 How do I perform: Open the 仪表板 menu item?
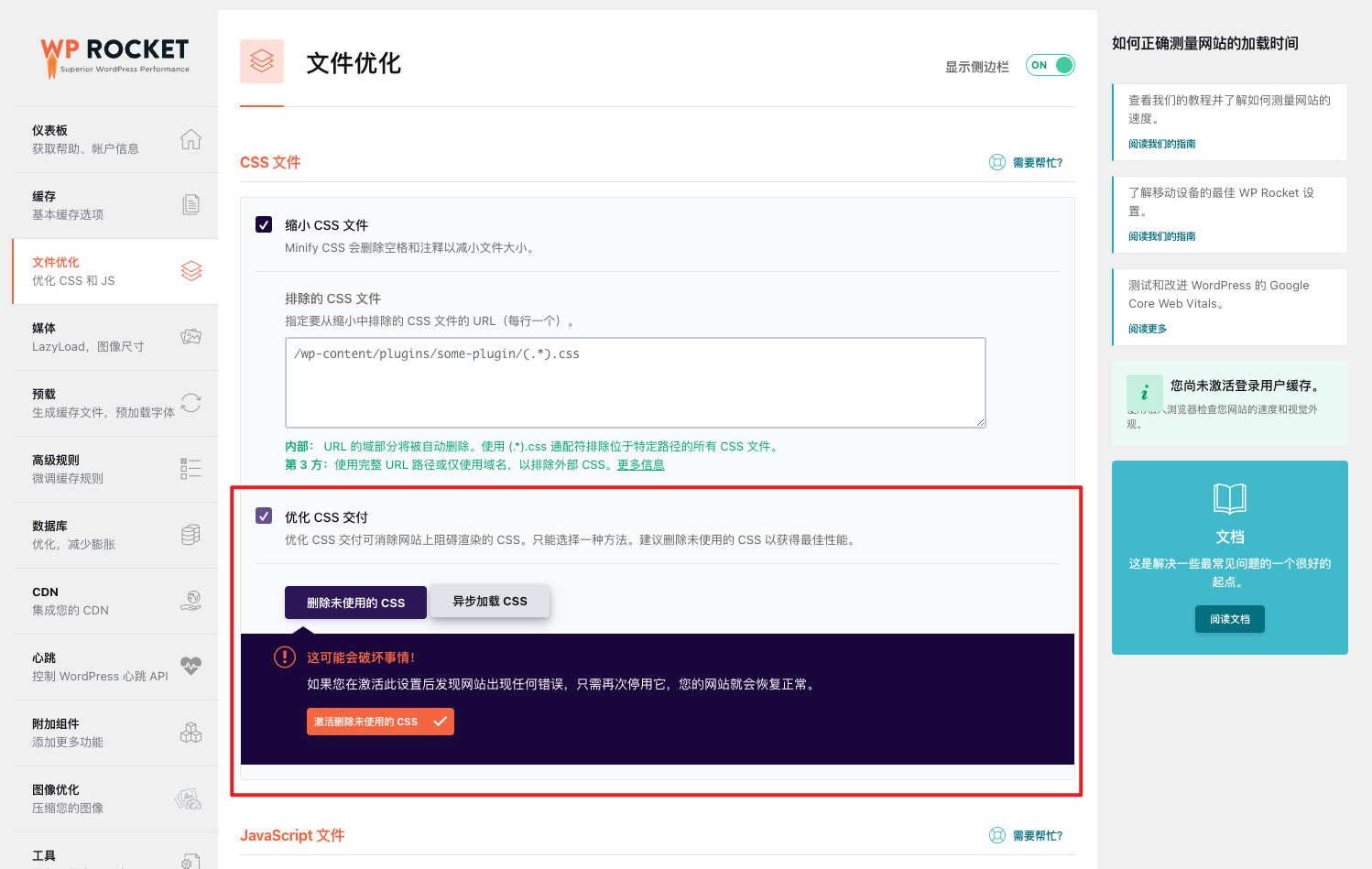tap(115, 139)
